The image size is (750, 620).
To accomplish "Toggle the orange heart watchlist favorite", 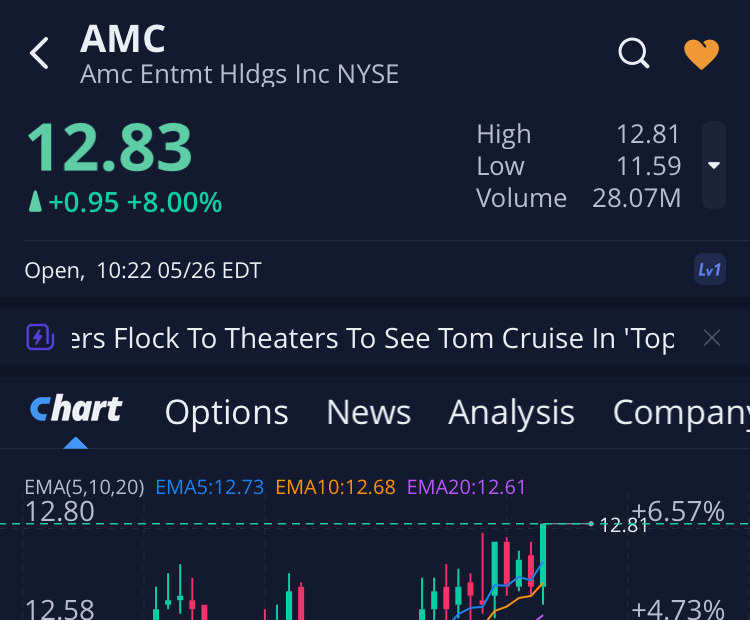I will [701, 54].
